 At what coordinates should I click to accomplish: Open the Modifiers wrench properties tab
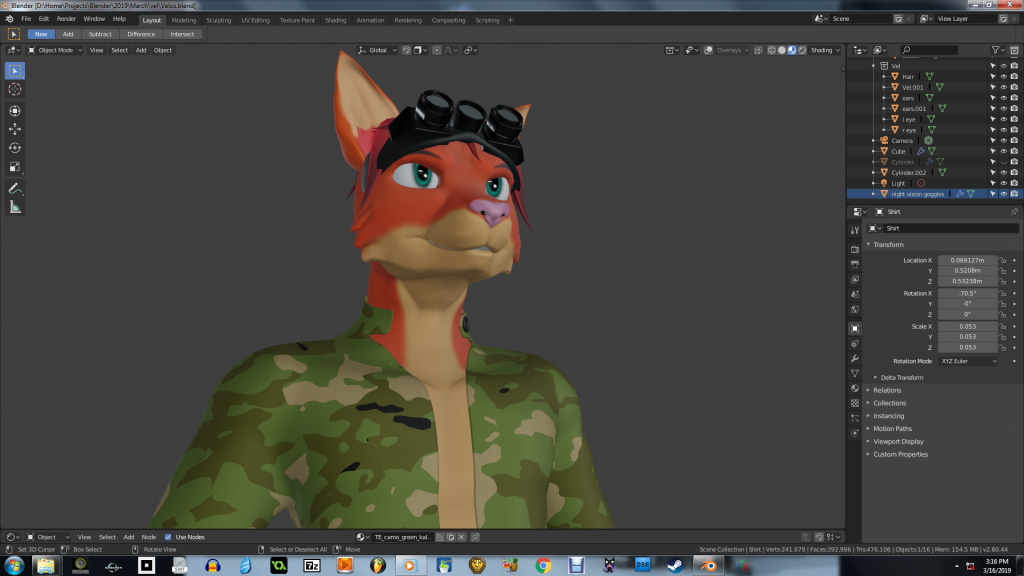click(855, 358)
